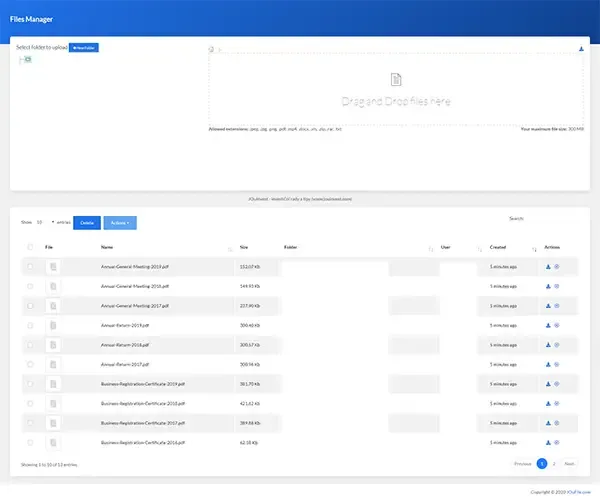The image size is (600, 500).
Task: Check the box for Business-Registration-Certificate-2016.pdf
Action: coord(30,442)
